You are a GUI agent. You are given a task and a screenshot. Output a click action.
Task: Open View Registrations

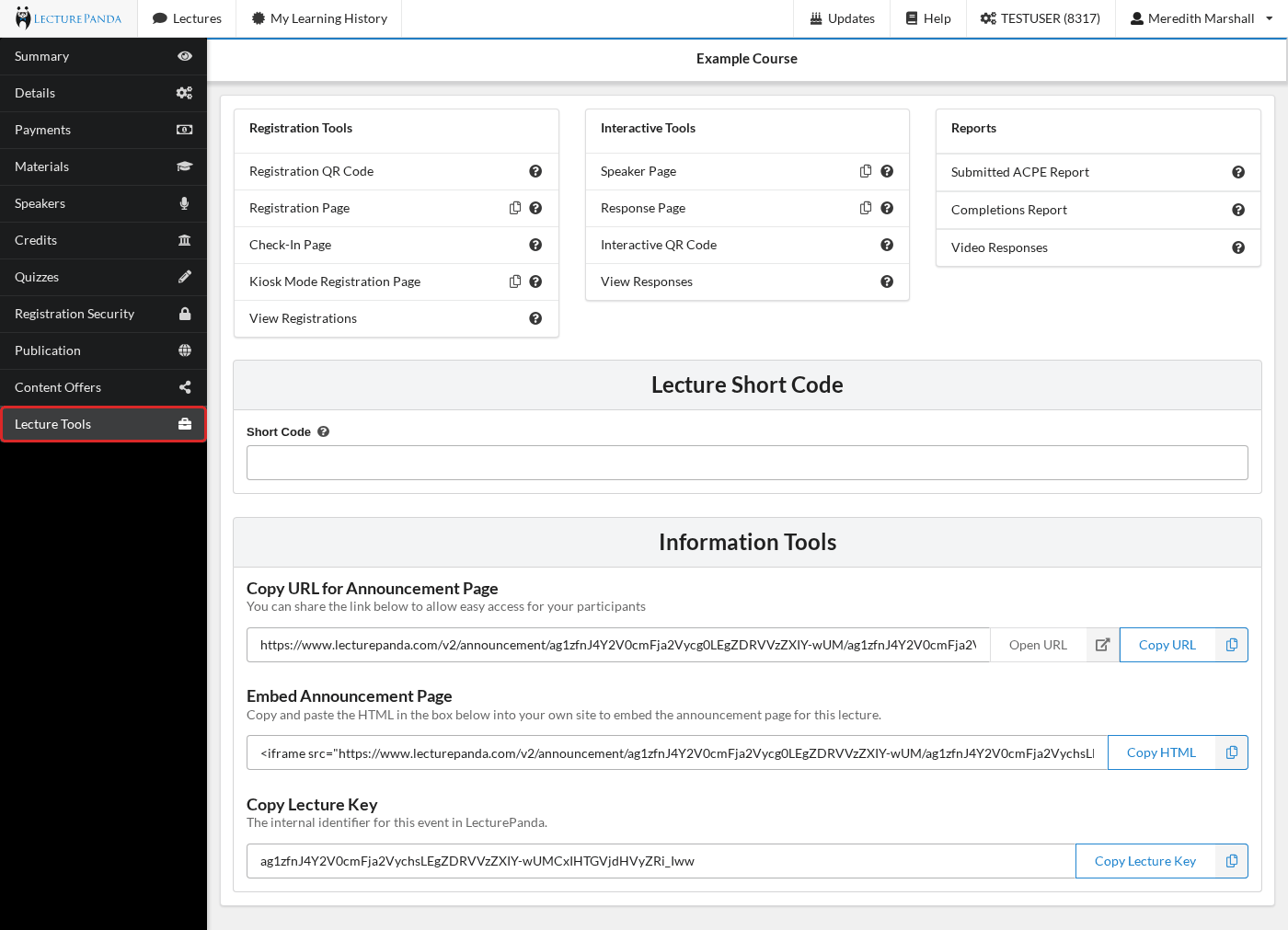pos(303,318)
